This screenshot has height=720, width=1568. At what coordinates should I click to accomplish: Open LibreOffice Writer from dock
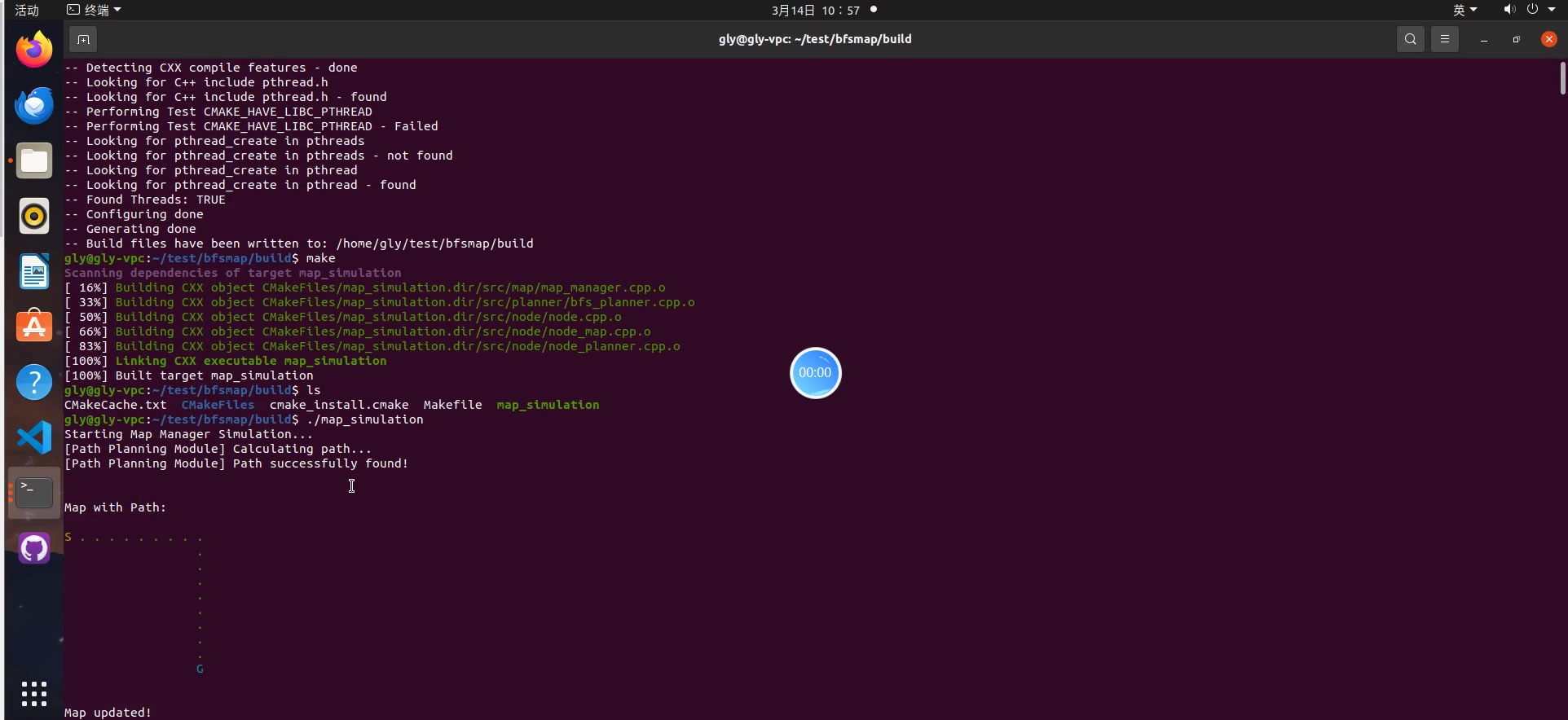(x=34, y=272)
